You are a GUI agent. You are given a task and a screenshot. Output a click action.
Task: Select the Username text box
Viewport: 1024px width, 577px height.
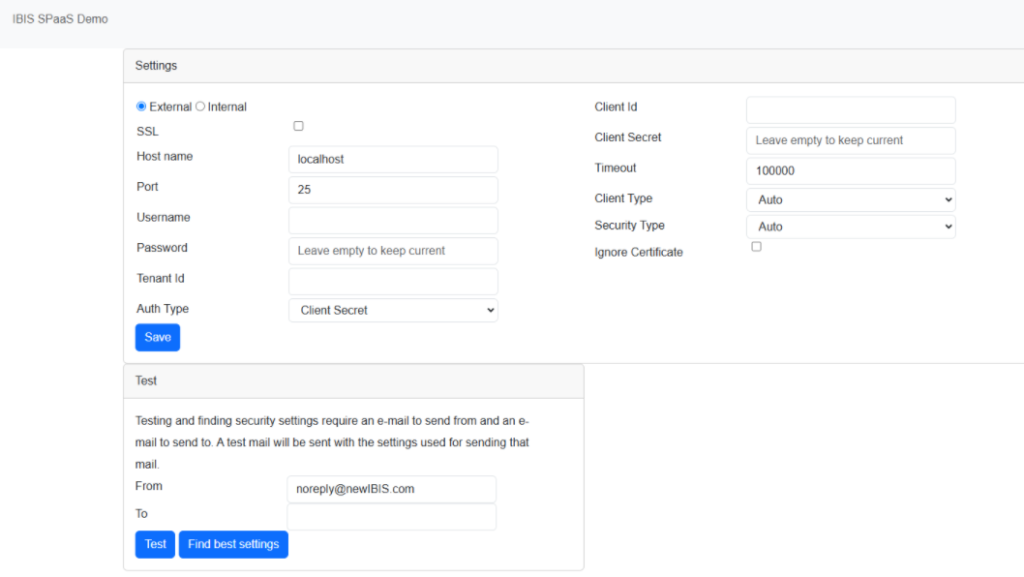click(x=393, y=220)
